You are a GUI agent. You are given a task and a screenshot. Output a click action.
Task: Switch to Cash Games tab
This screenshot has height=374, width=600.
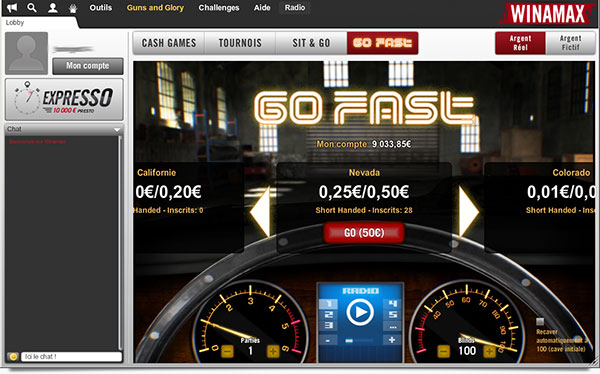(x=169, y=43)
